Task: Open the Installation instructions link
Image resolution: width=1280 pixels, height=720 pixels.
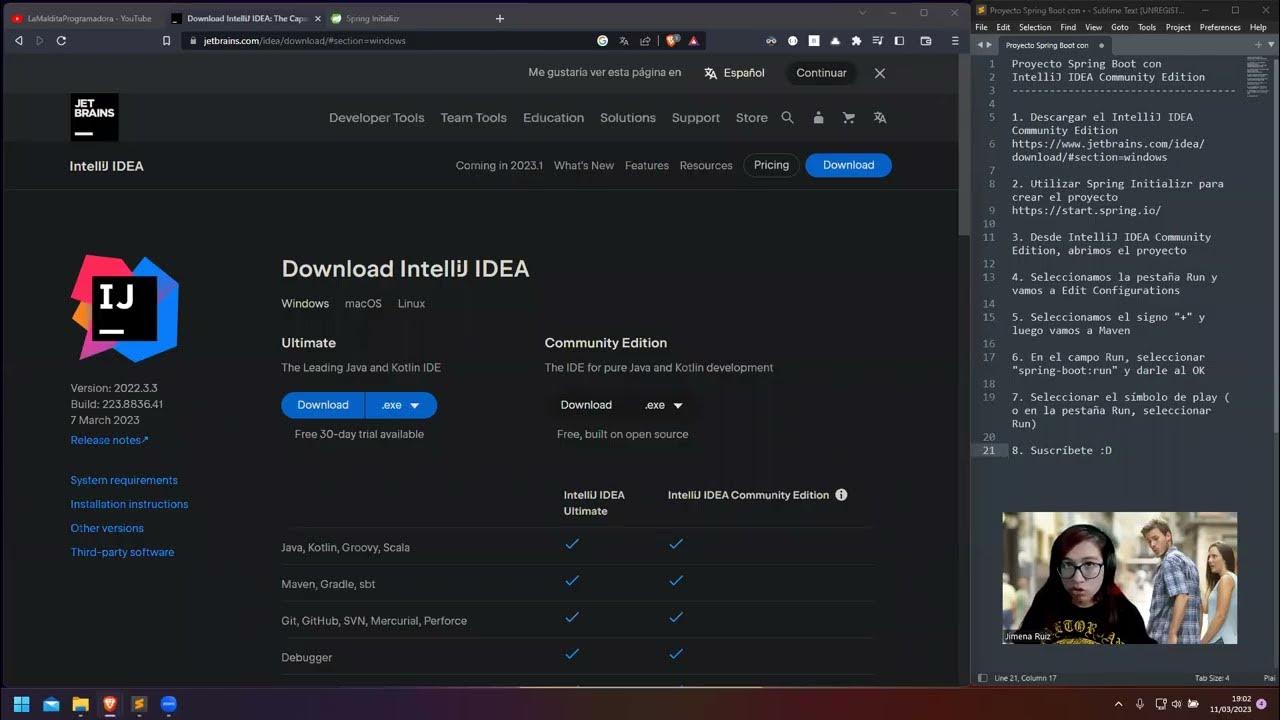Action: pos(129,504)
